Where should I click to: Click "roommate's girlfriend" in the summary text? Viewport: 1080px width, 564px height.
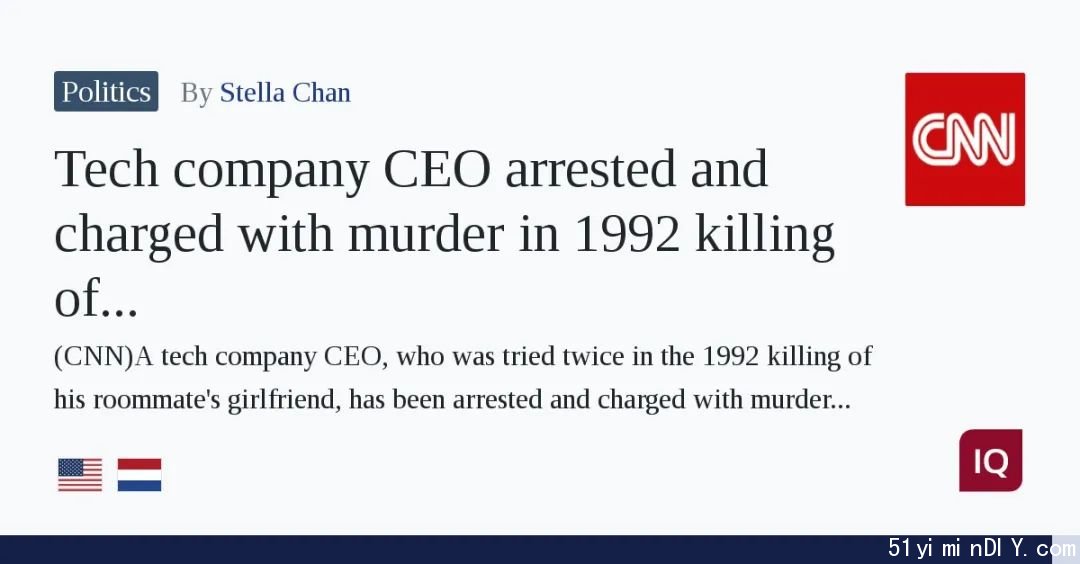point(214,399)
